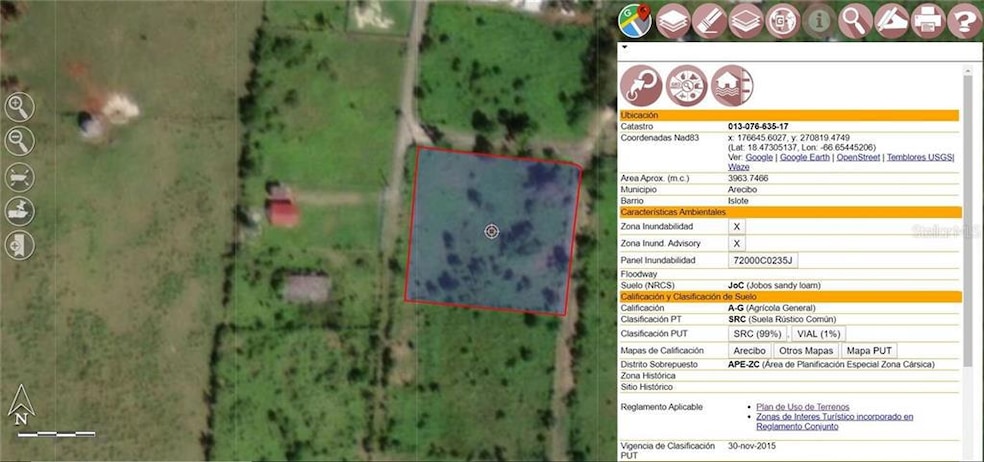
Task: Click the info panel vertical scrollbar
Action: [x=968, y=220]
